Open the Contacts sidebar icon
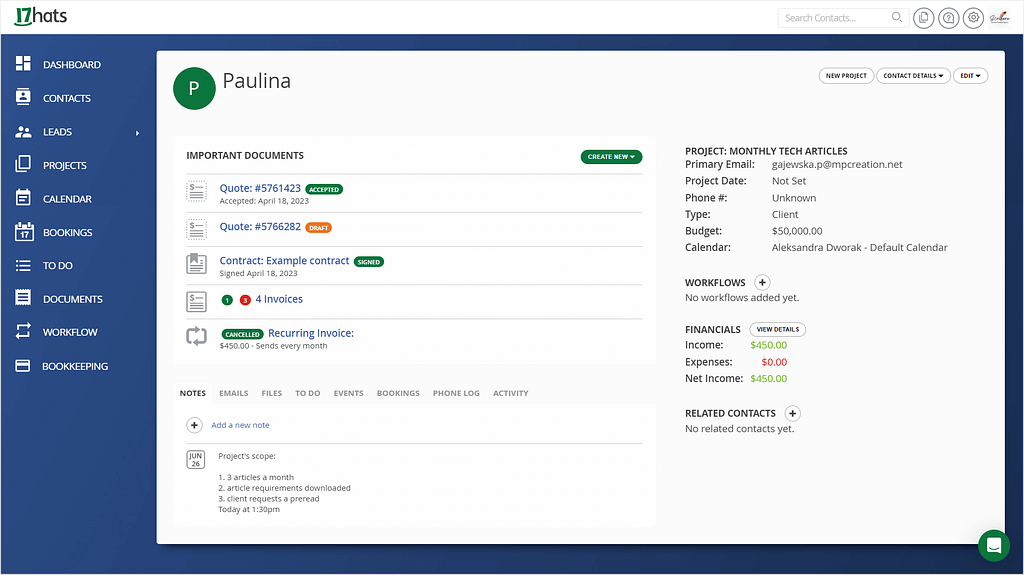 coord(23,97)
